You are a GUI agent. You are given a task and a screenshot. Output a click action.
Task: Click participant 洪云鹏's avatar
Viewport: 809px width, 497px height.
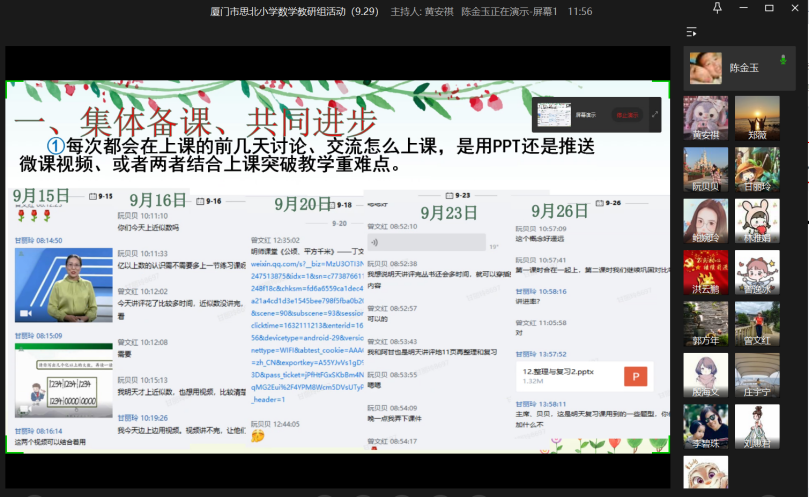point(706,272)
